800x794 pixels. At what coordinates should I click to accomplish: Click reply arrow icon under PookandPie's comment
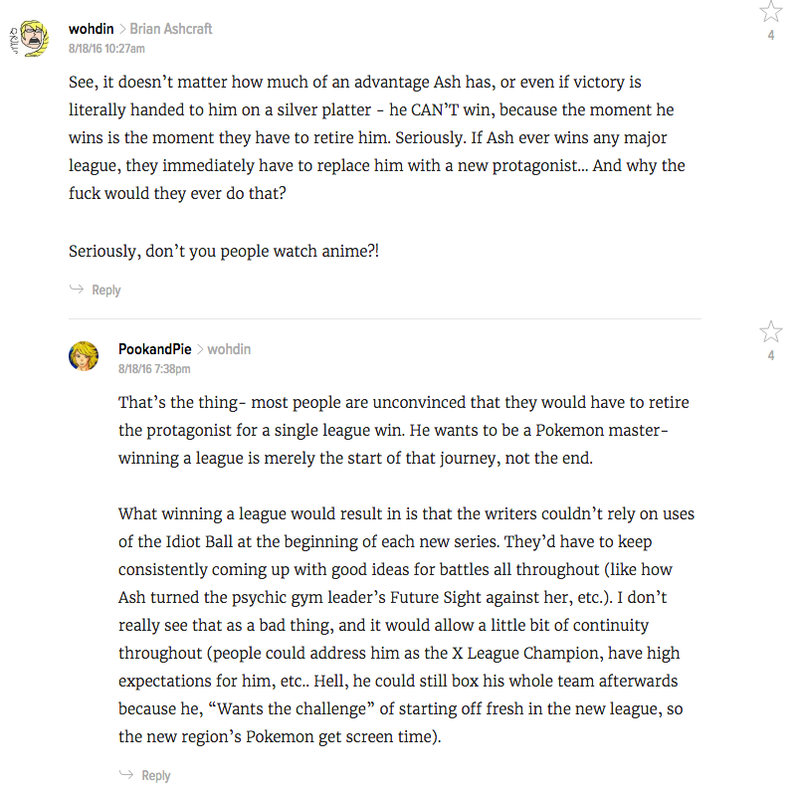(126, 774)
